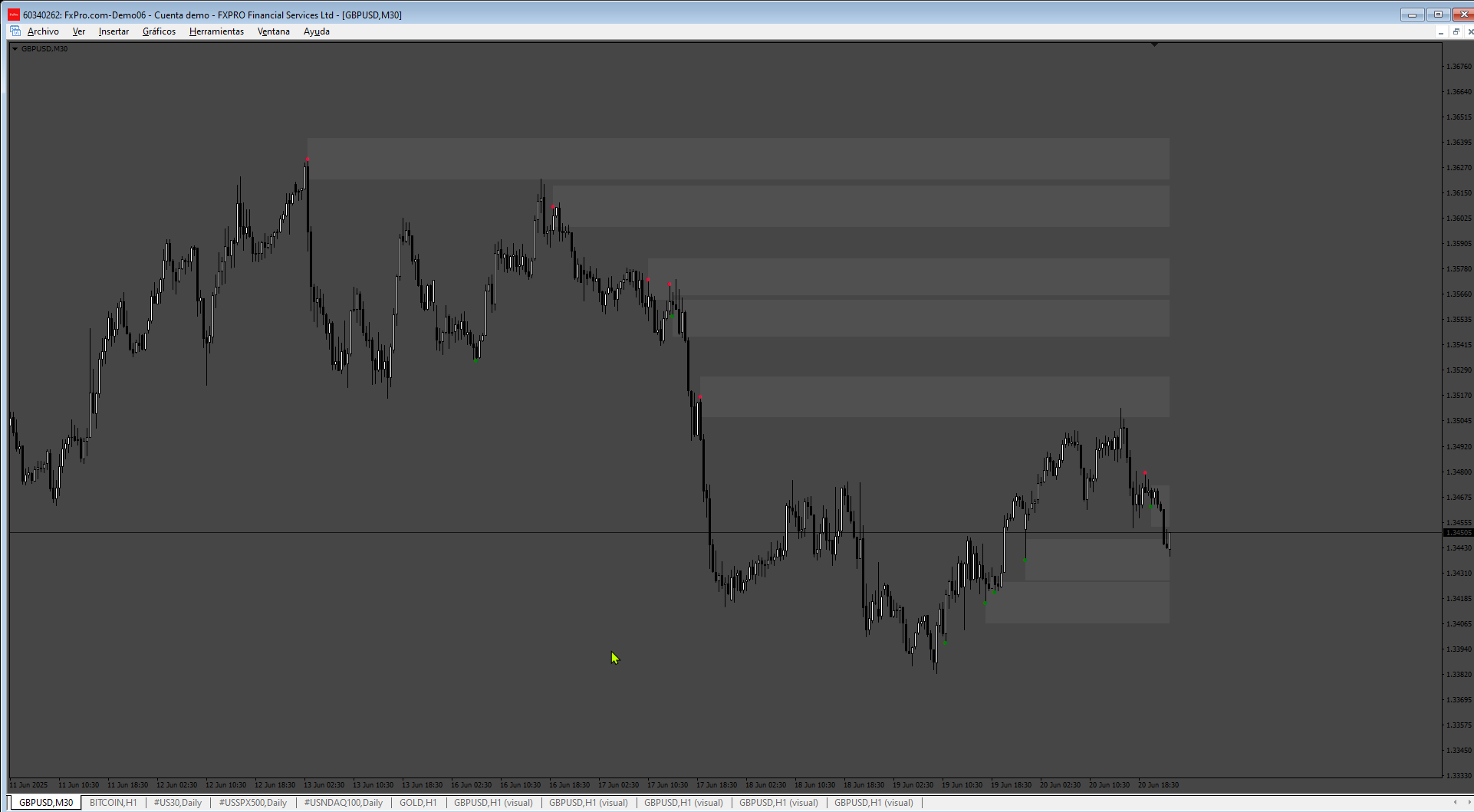The height and width of the screenshot is (812, 1474).
Task: Click the current price label 1.34505
Action: point(1458,533)
